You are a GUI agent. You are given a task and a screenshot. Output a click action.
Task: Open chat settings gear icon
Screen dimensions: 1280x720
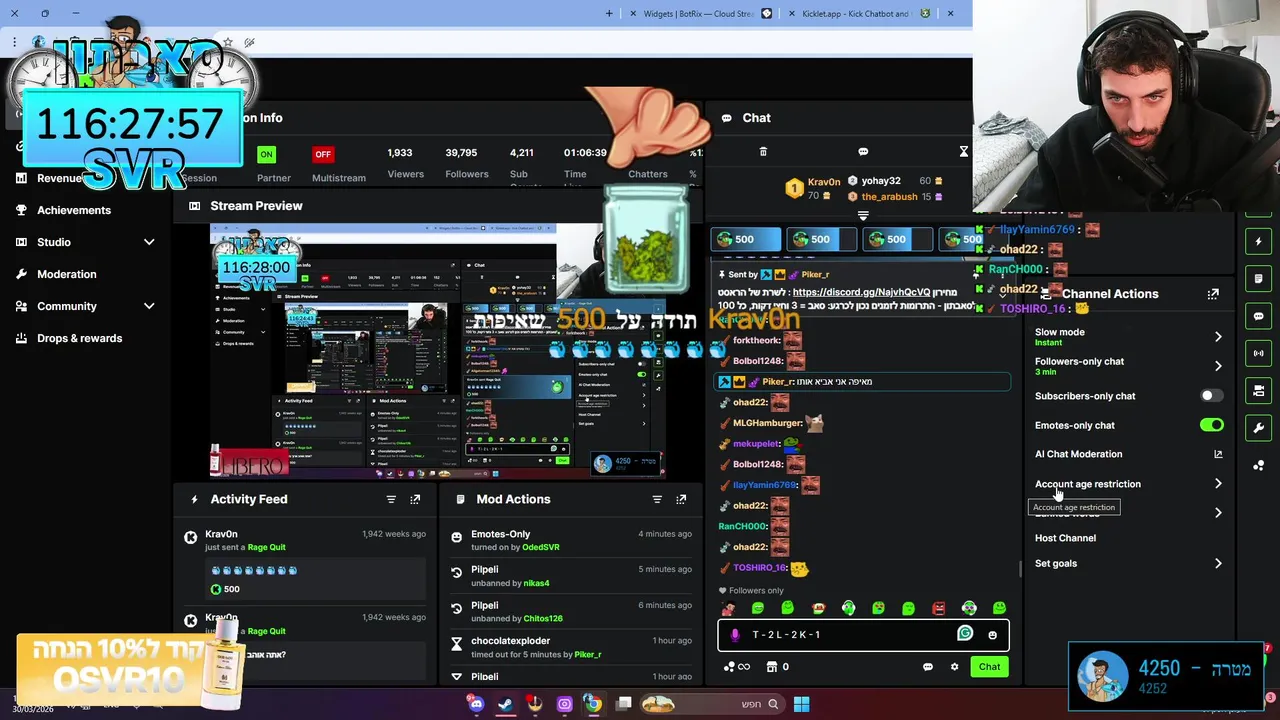pyautogui.click(x=954, y=667)
